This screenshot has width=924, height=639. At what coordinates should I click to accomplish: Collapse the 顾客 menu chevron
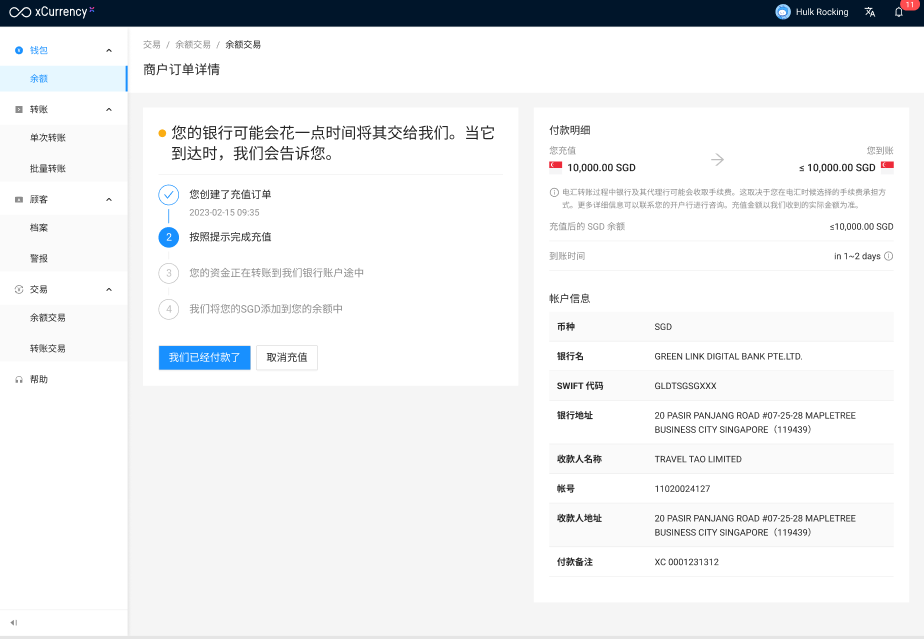click(109, 199)
